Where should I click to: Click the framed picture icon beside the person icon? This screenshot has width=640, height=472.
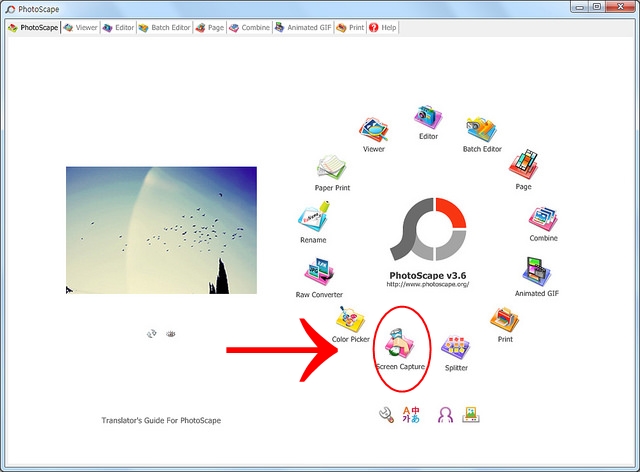click(x=471, y=414)
